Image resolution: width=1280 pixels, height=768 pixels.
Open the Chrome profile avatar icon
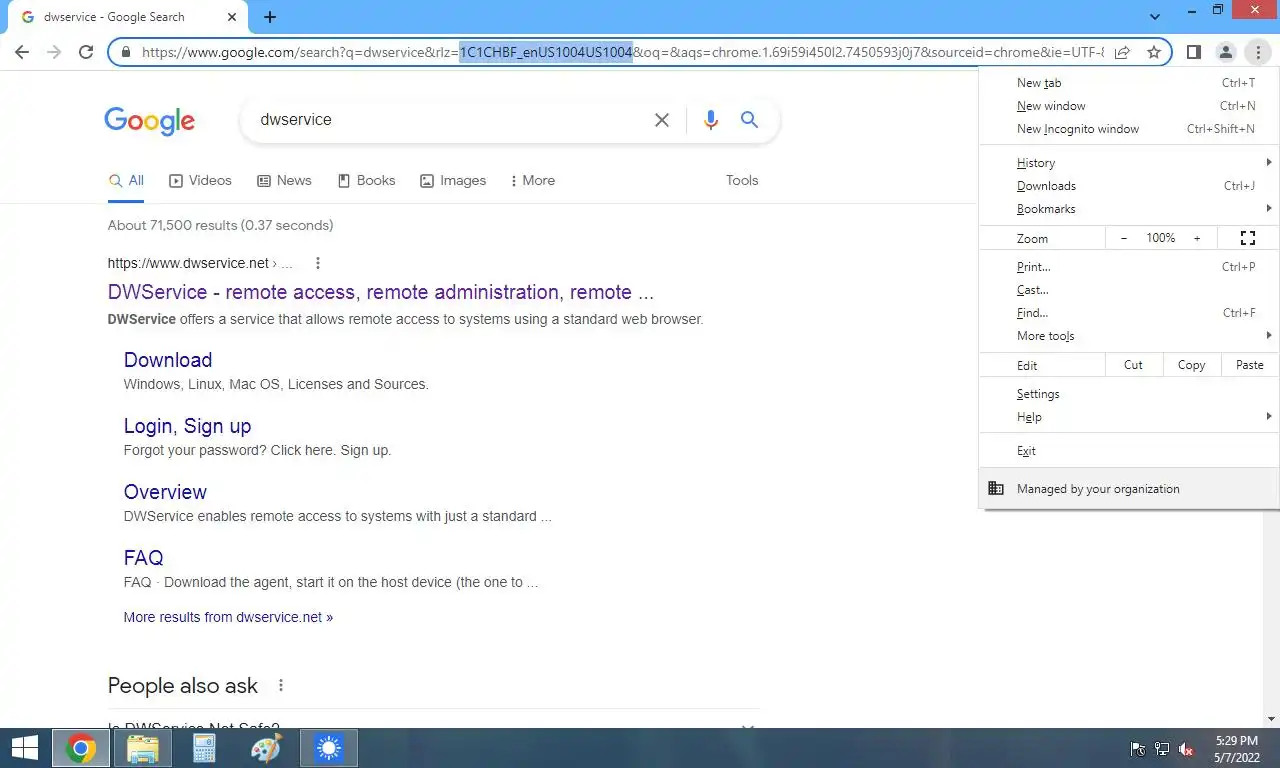coord(1225,52)
